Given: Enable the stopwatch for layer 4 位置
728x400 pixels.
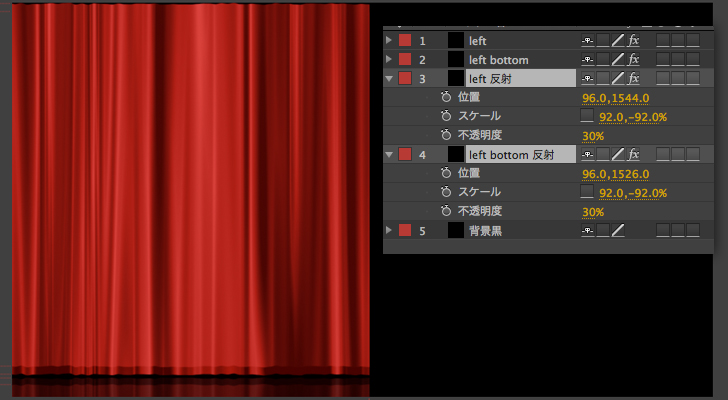Looking at the screenshot, I should pos(446,174).
